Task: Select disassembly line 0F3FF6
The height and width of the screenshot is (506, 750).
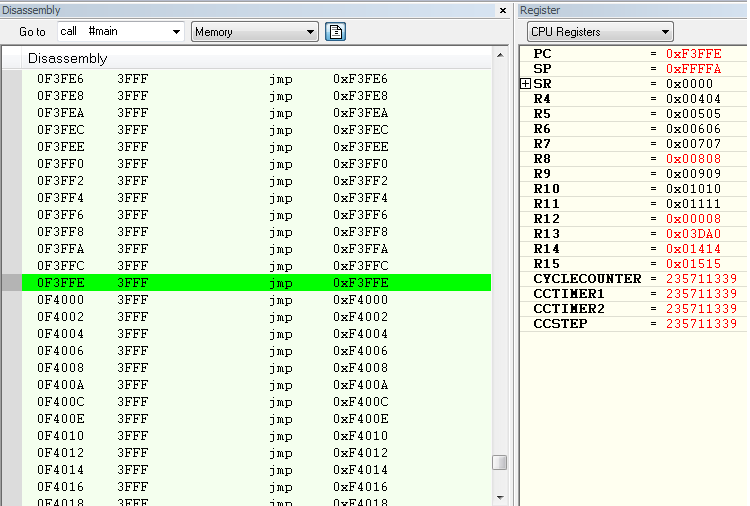Action: (x=256, y=215)
